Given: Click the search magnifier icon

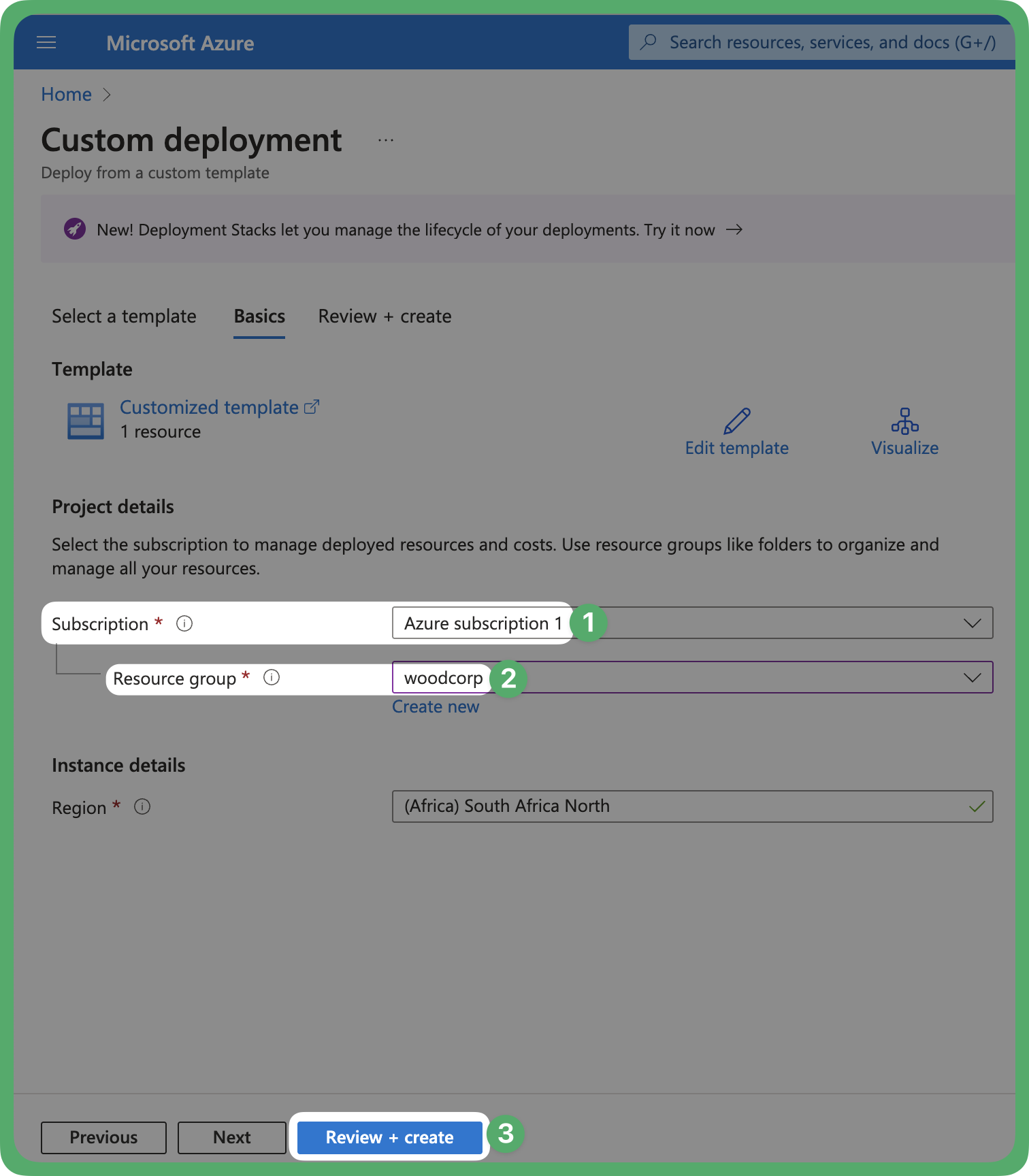Looking at the screenshot, I should 649,42.
